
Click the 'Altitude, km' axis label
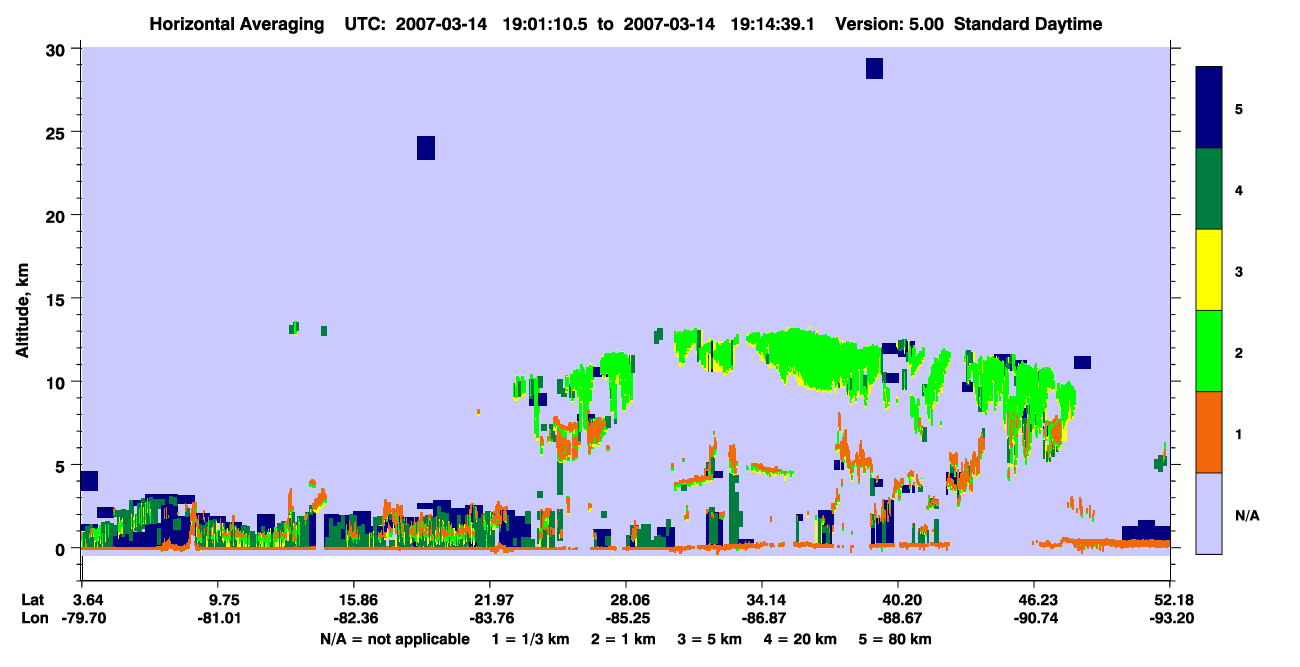tap(22, 308)
